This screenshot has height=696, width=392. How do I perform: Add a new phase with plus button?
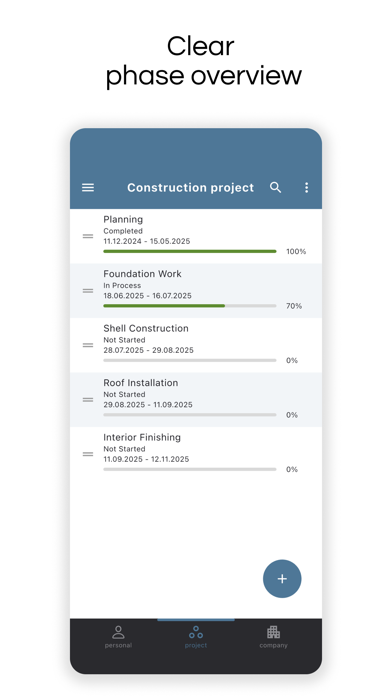282,579
